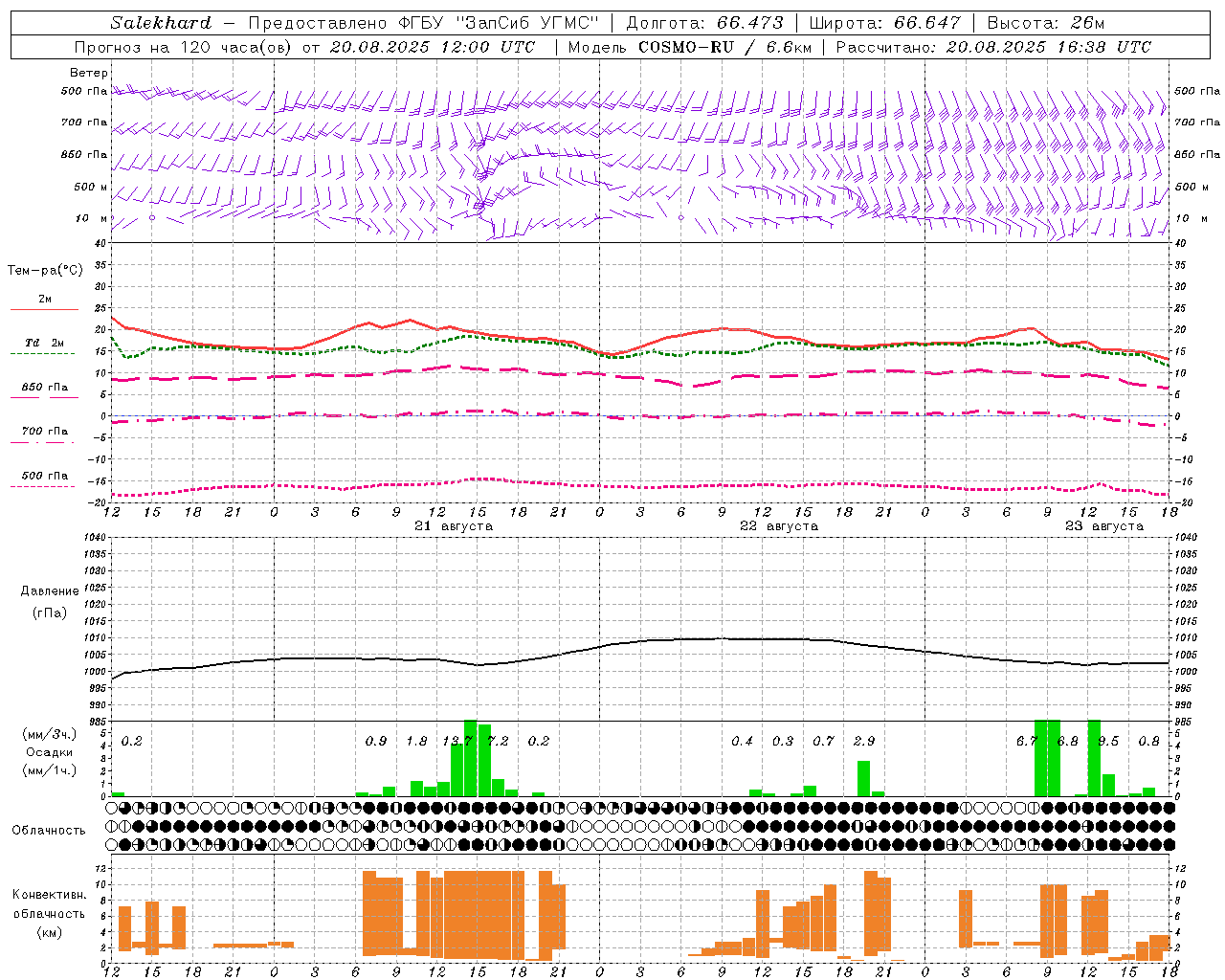Click the Td 2м dew point legend
Image resolution: width=1225 pixels, height=980 pixels.
tap(44, 347)
